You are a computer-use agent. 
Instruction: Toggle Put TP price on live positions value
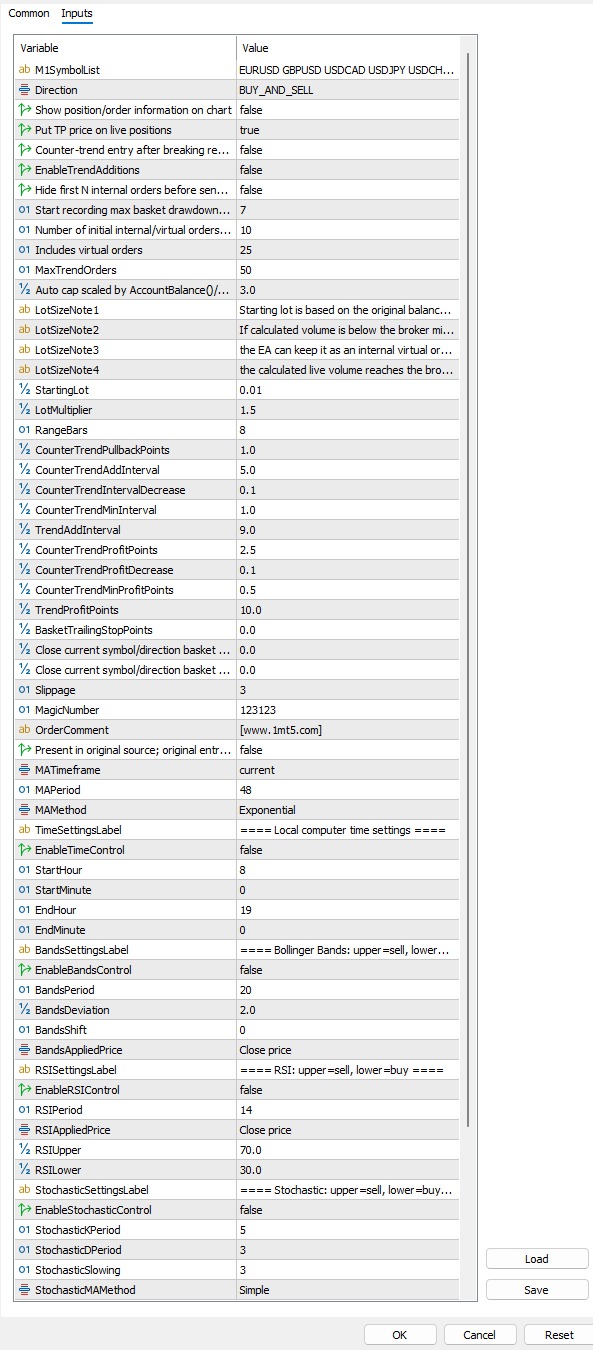(x=347, y=130)
